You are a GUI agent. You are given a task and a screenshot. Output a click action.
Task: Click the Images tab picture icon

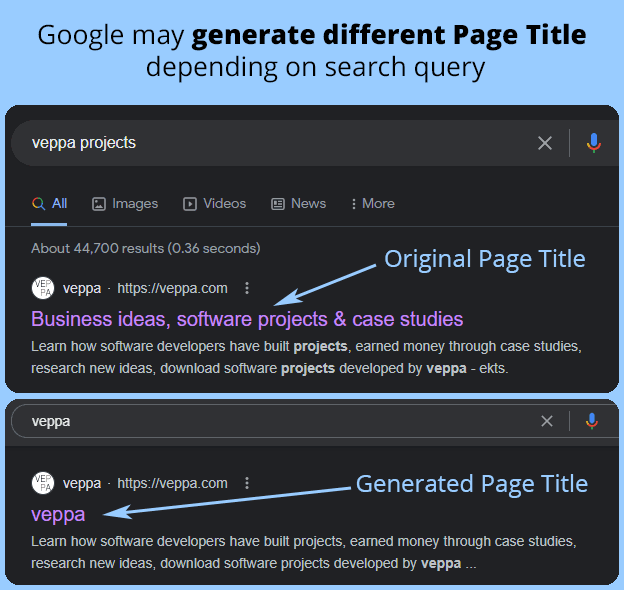coord(99,204)
